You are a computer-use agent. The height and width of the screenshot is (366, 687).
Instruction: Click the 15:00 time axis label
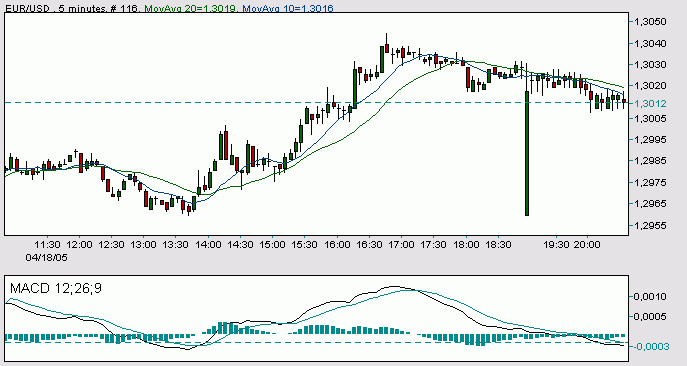coord(272,245)
